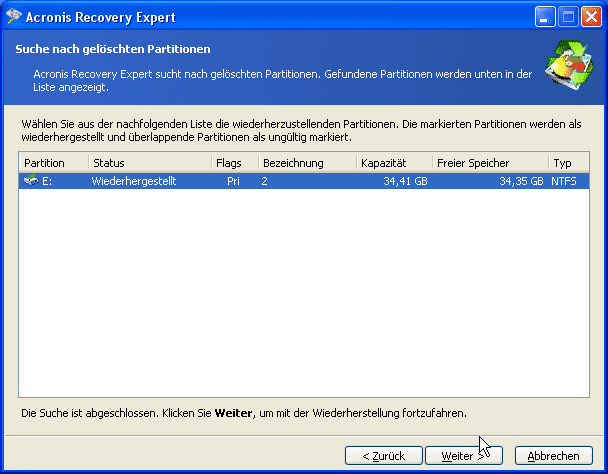Go back with the Zurück button
608x474 pixels.
point(383,456)
